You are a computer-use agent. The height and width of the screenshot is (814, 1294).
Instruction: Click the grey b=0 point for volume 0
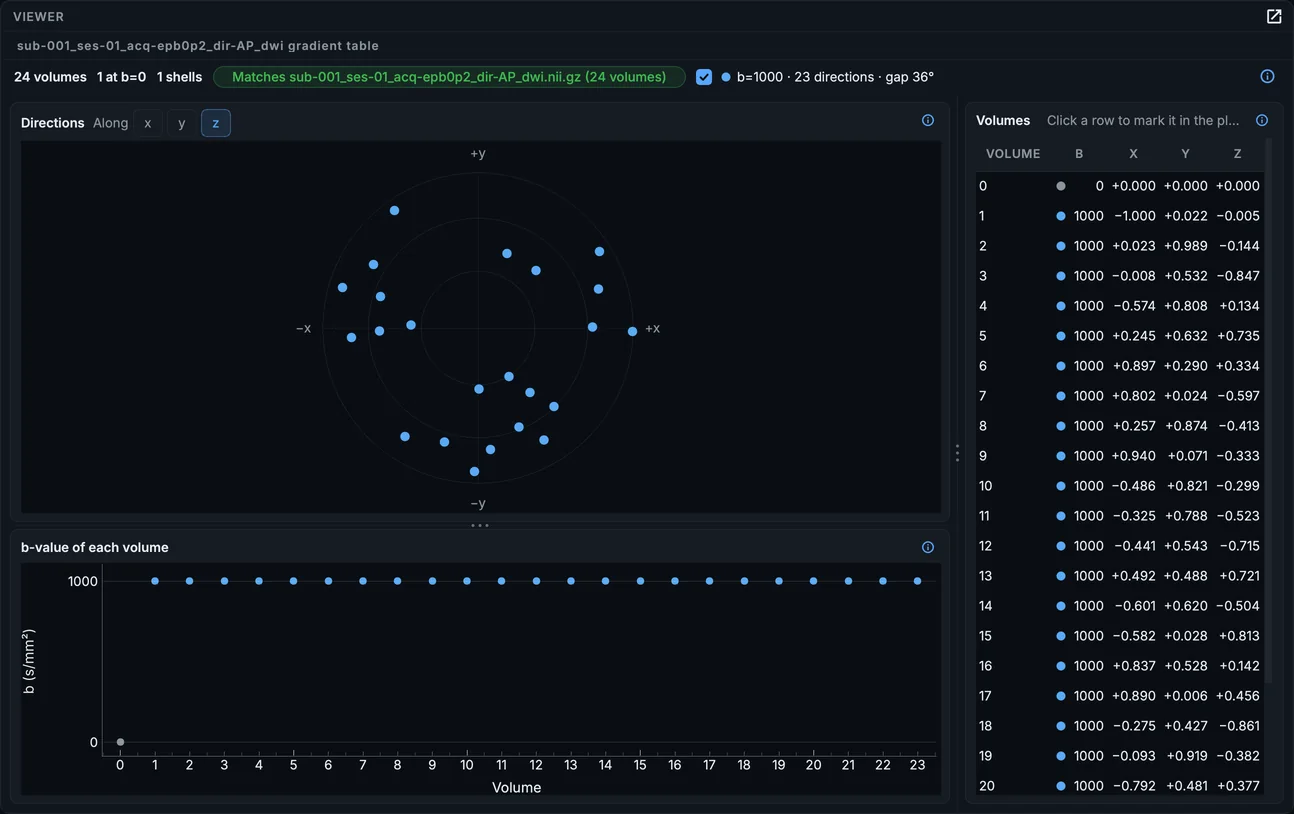pos(120,742)
